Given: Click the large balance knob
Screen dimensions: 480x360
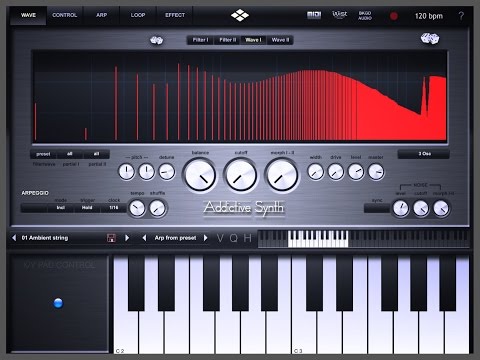Looking at the screenshot, I should tap(200, 175).
